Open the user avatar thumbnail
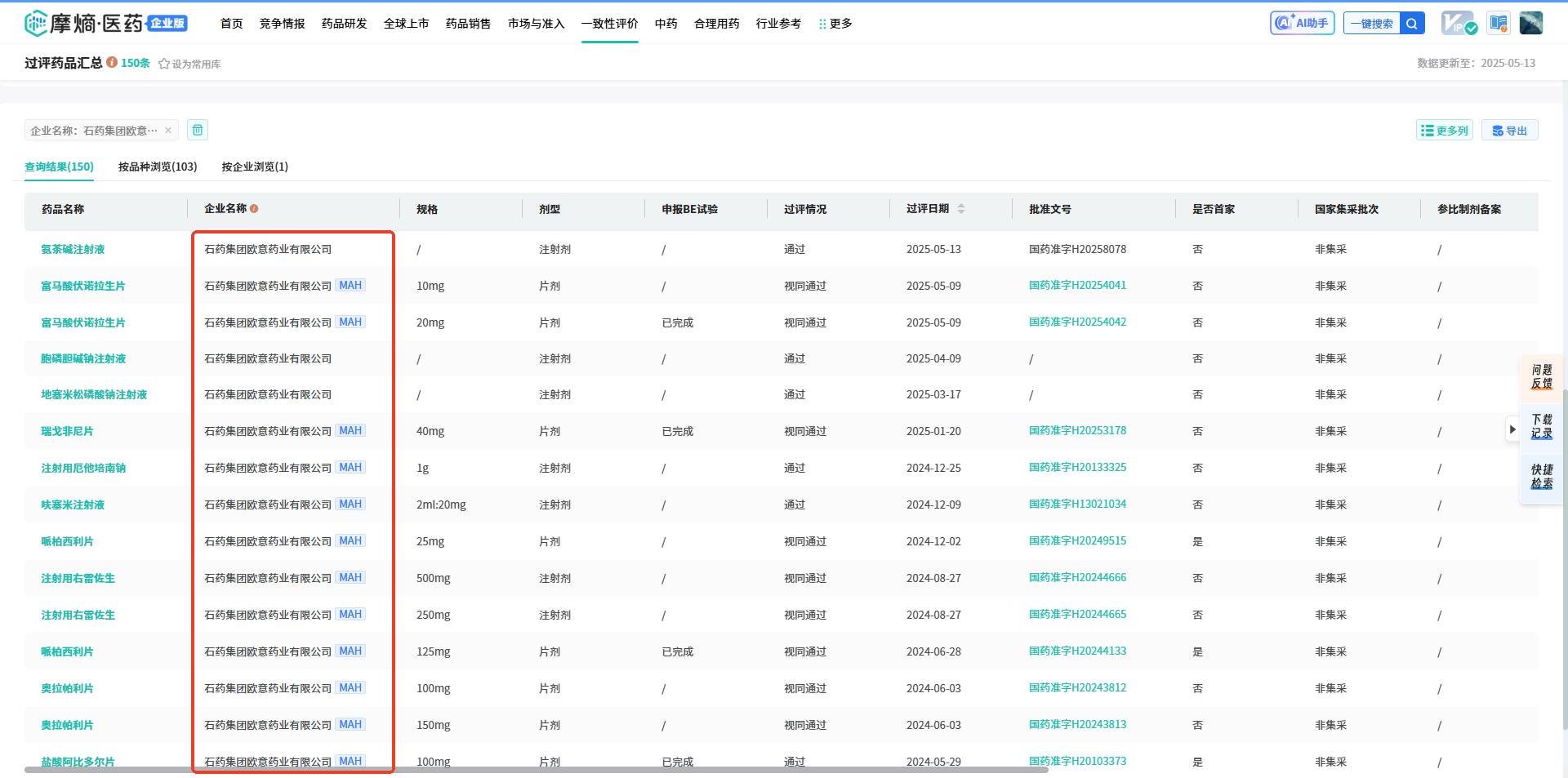Image resolution: width=1568 pixels, height=778 pixels. pos(1530,23)
